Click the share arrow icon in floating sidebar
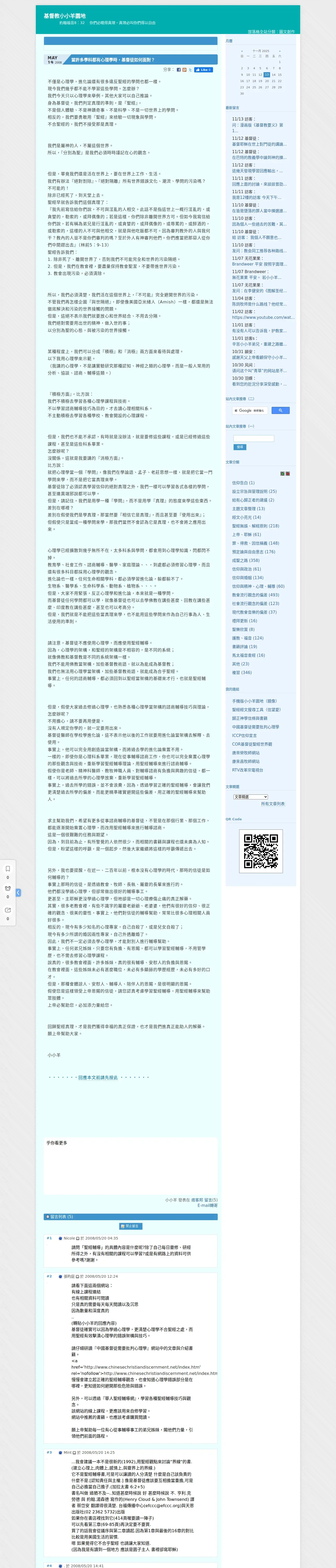The height and width of the screenshot is (1568, 336). click(8, 910)
